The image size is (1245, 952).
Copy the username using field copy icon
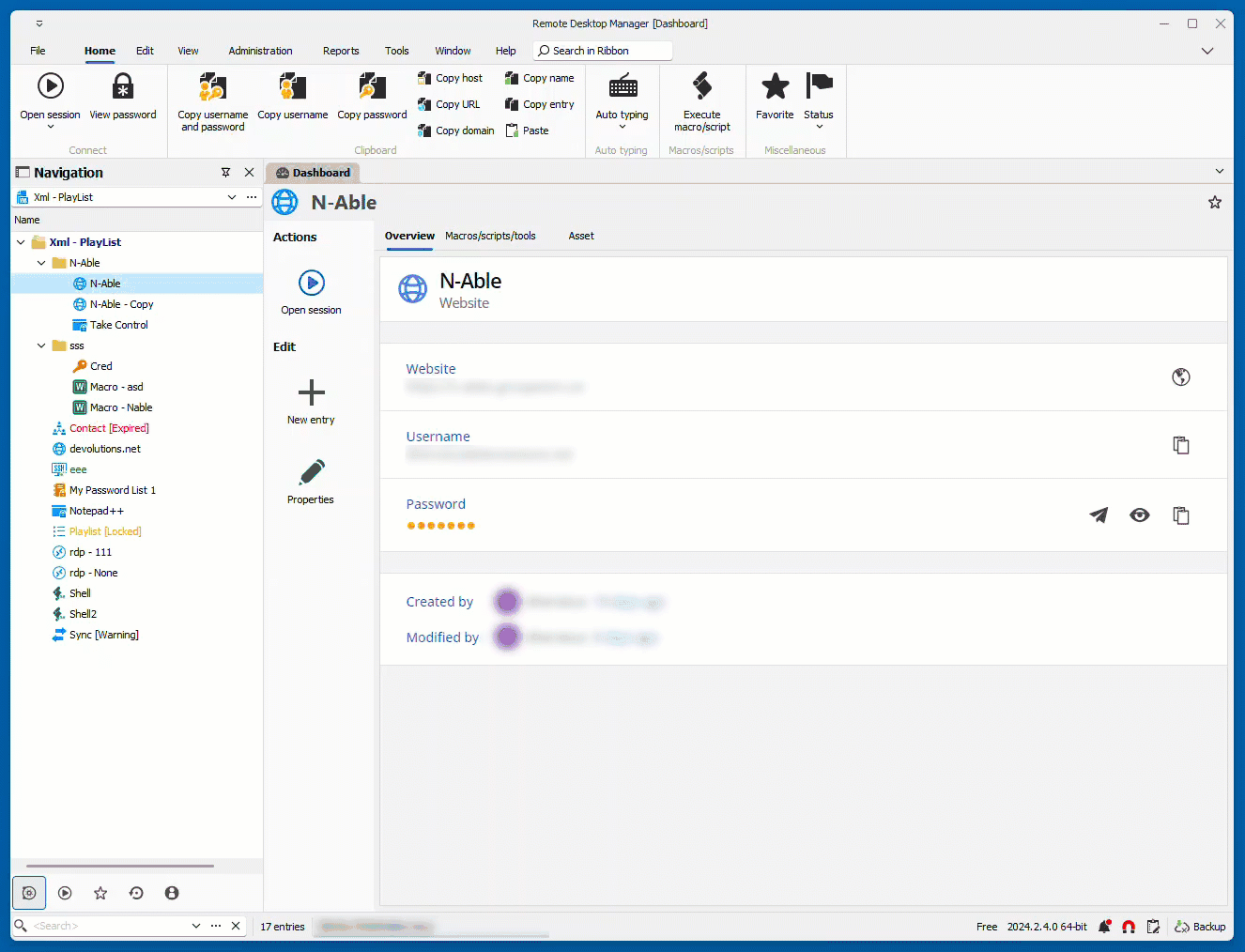pyautogui.click(x=1180, y=445)
